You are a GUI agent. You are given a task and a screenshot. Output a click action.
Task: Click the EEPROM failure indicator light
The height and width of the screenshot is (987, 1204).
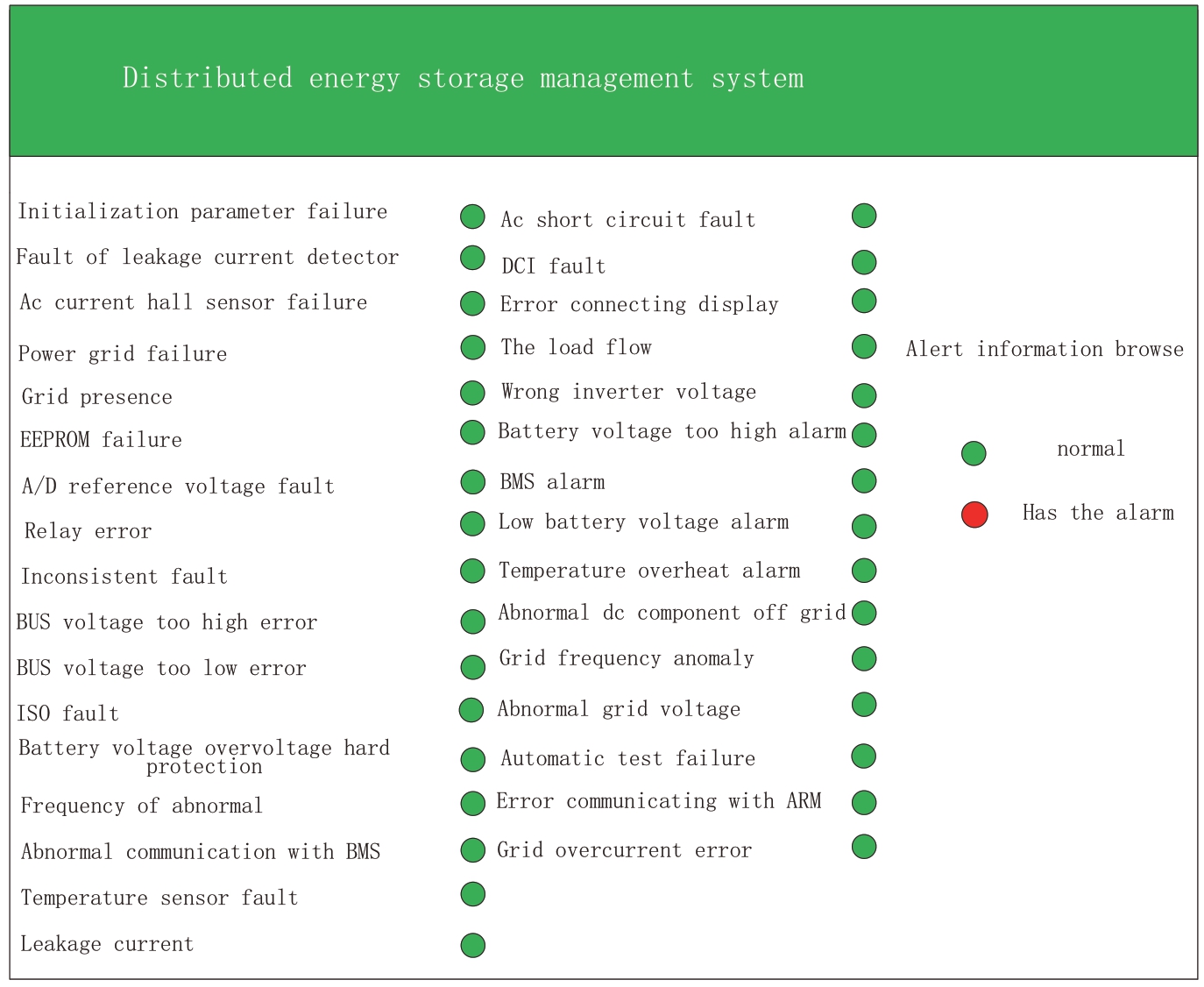click(472, 432)
